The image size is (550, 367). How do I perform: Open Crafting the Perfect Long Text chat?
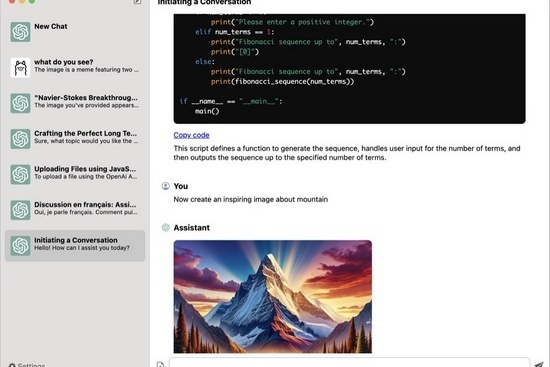pos(75,138)
